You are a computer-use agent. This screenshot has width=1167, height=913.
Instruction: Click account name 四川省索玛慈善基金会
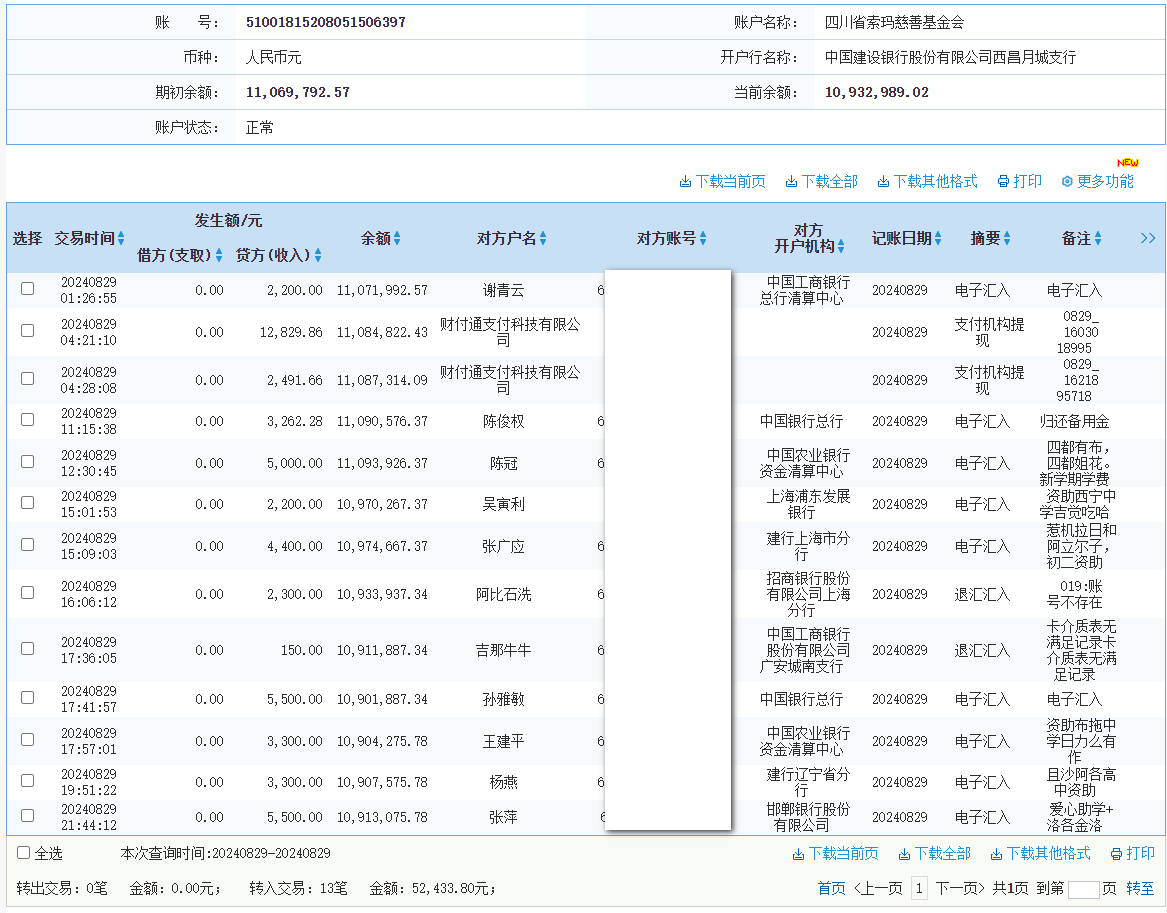[894, 22]
